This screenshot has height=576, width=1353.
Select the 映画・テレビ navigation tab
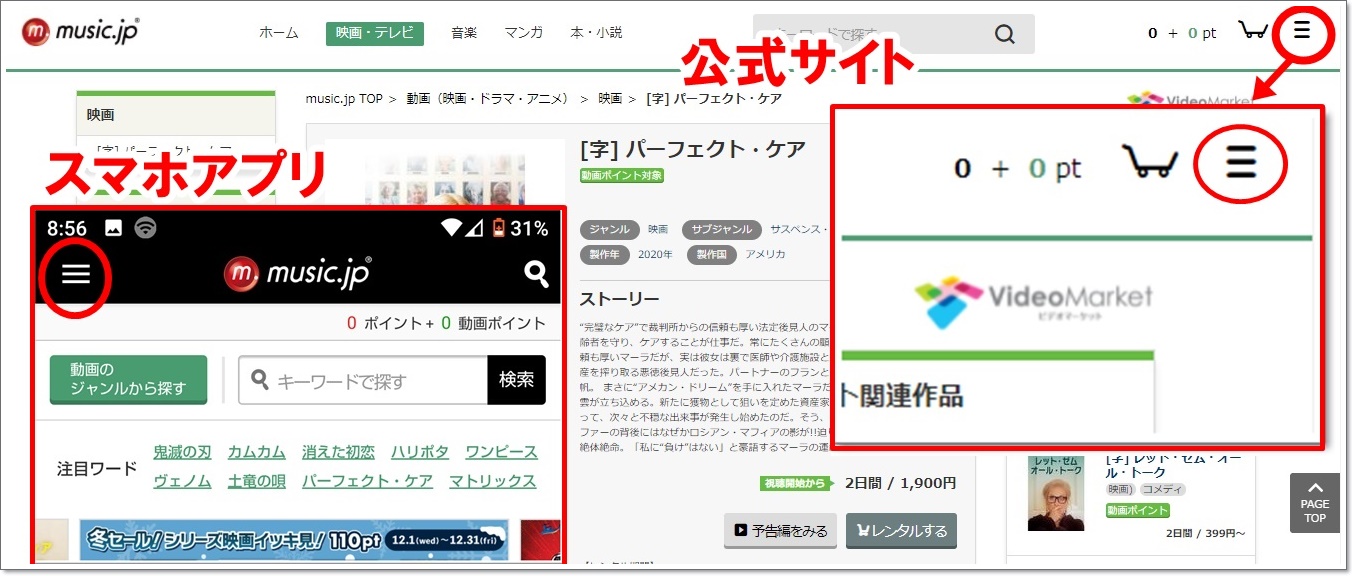click(375, 33)
